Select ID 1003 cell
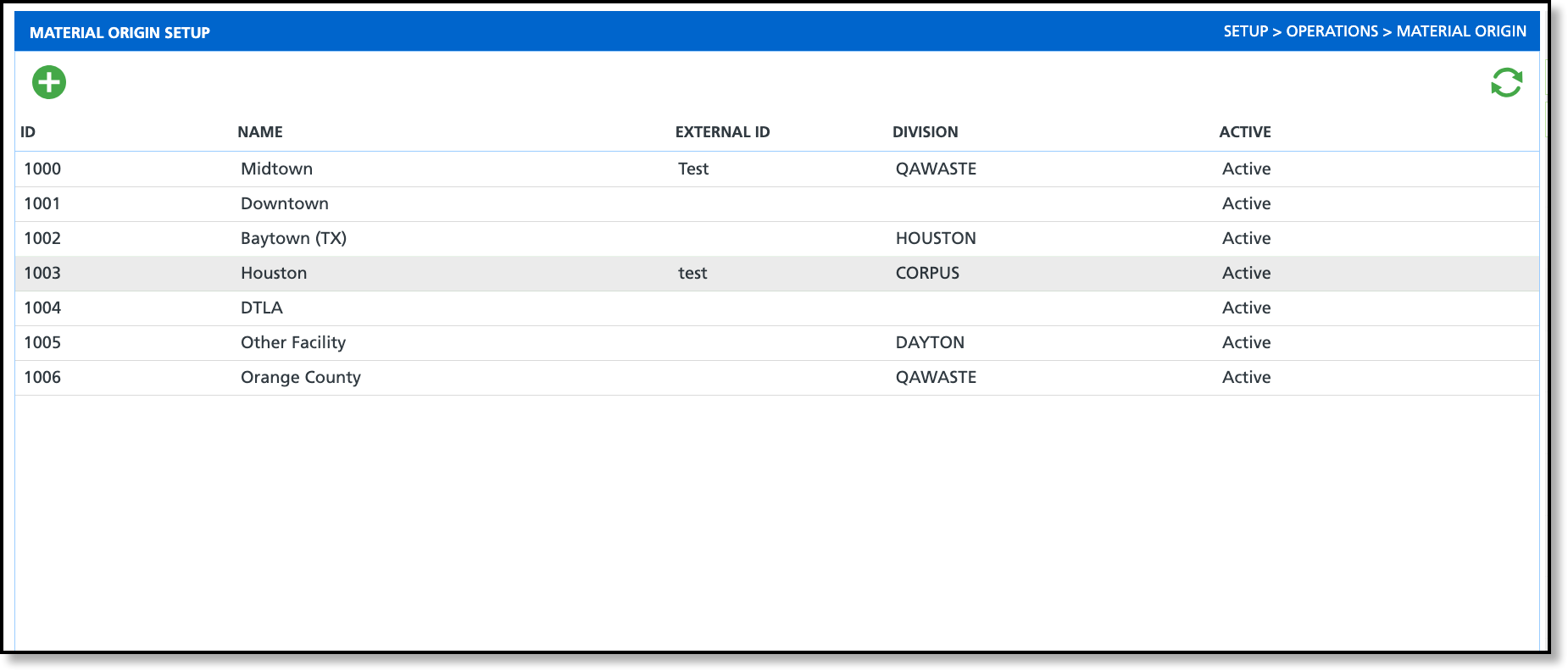The height and width of the screenshot is (671, 1568). click(42, 273)
